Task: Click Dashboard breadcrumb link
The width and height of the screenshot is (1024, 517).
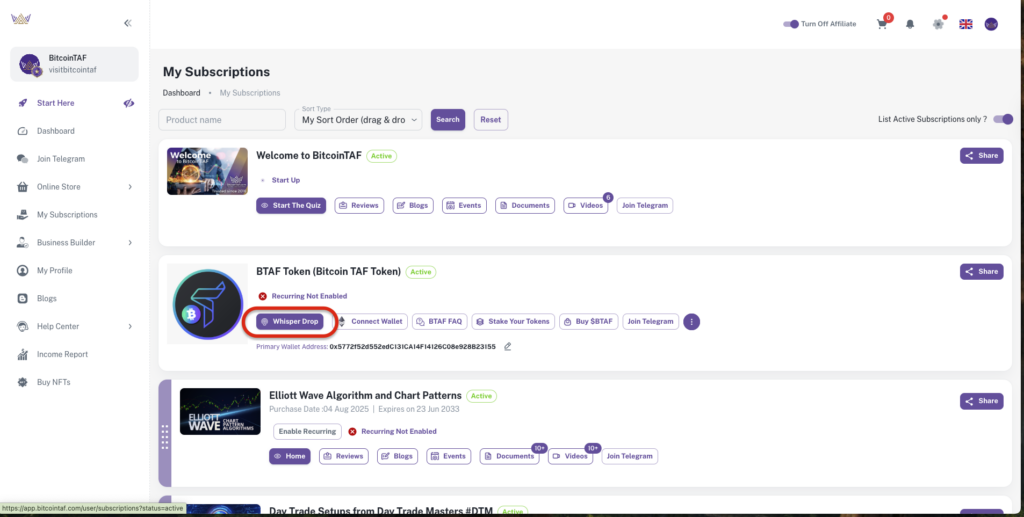Action: 182,93
